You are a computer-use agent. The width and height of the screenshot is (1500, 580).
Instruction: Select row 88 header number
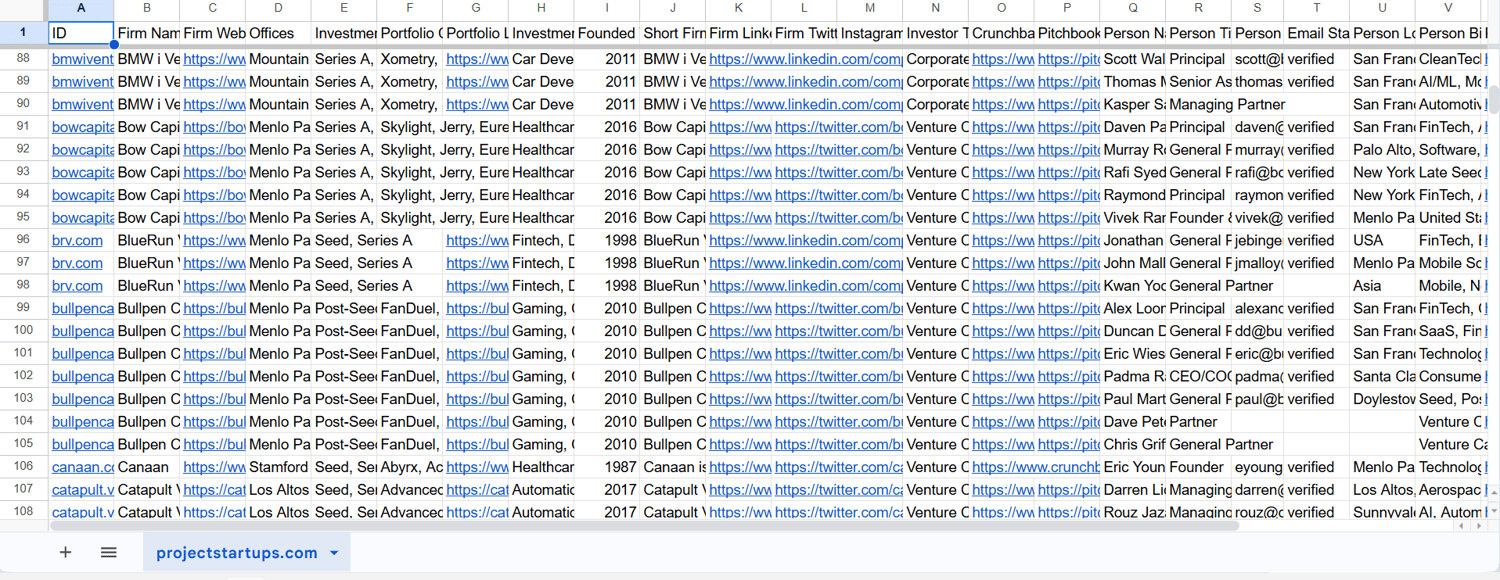(24, 58)
